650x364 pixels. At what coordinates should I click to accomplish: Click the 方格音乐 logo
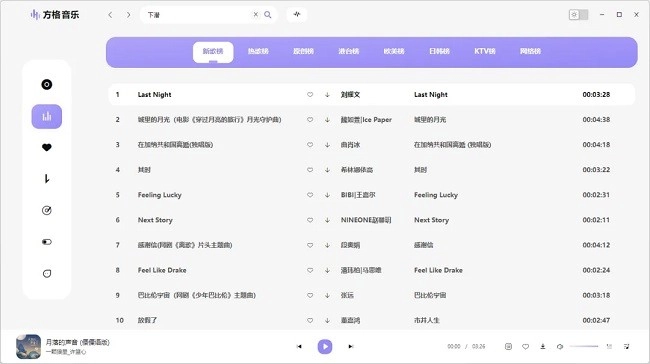tap(55, 15)
